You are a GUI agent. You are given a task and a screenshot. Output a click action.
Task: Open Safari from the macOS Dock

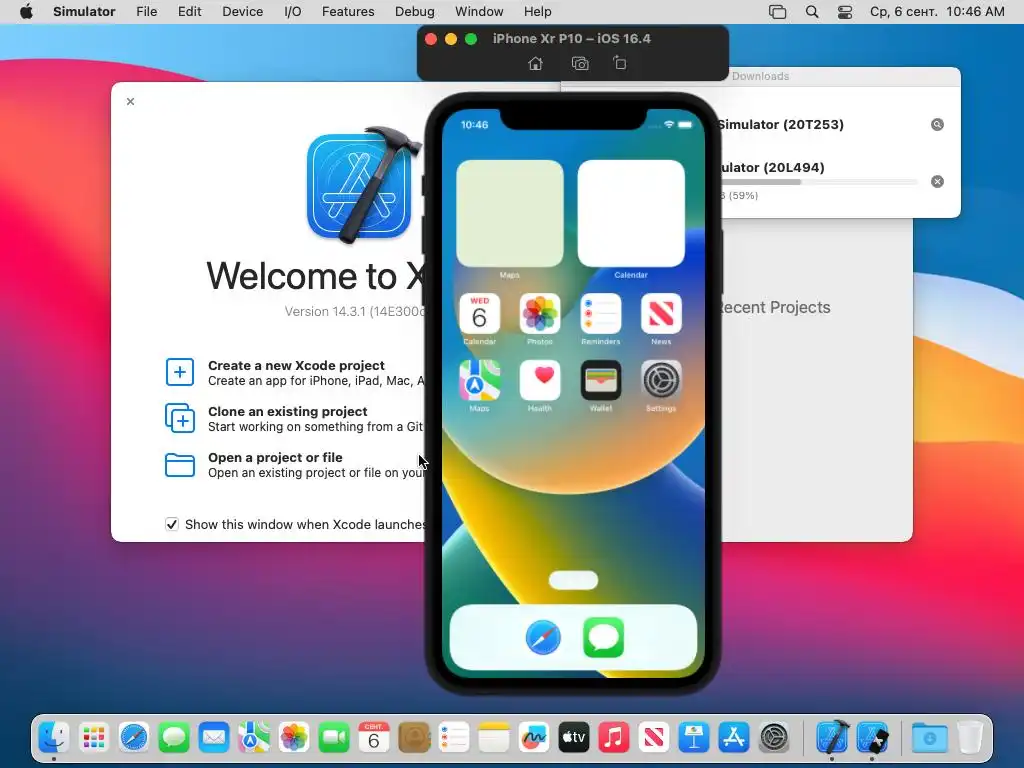tap(134, 738)
